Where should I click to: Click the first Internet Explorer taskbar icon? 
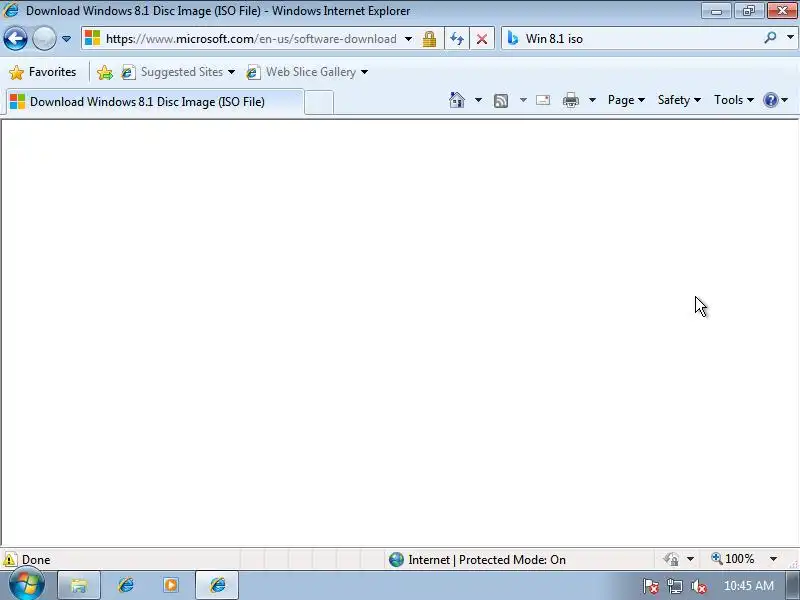126,585
